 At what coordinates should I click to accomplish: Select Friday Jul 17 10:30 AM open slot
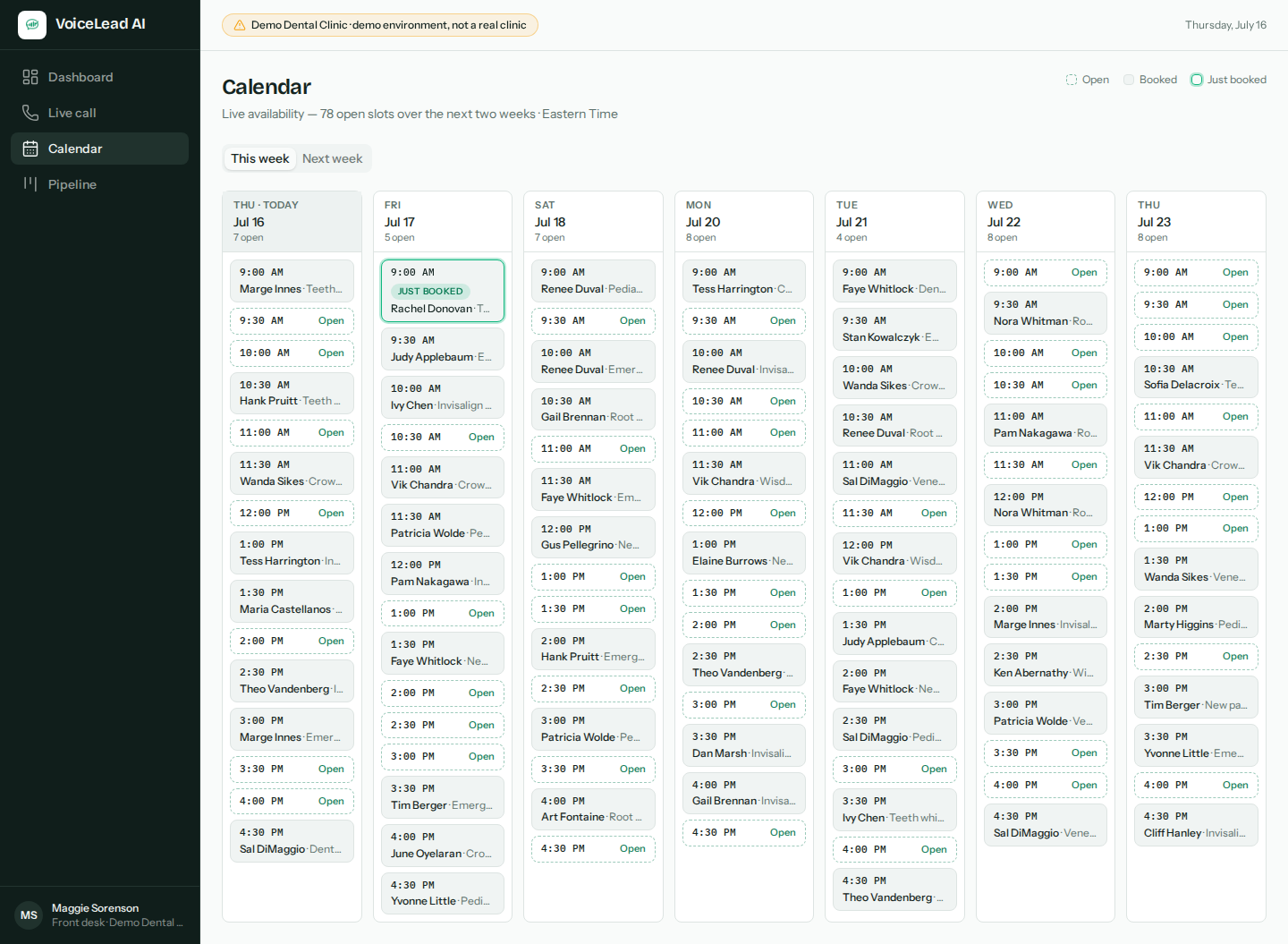point(443,438)
